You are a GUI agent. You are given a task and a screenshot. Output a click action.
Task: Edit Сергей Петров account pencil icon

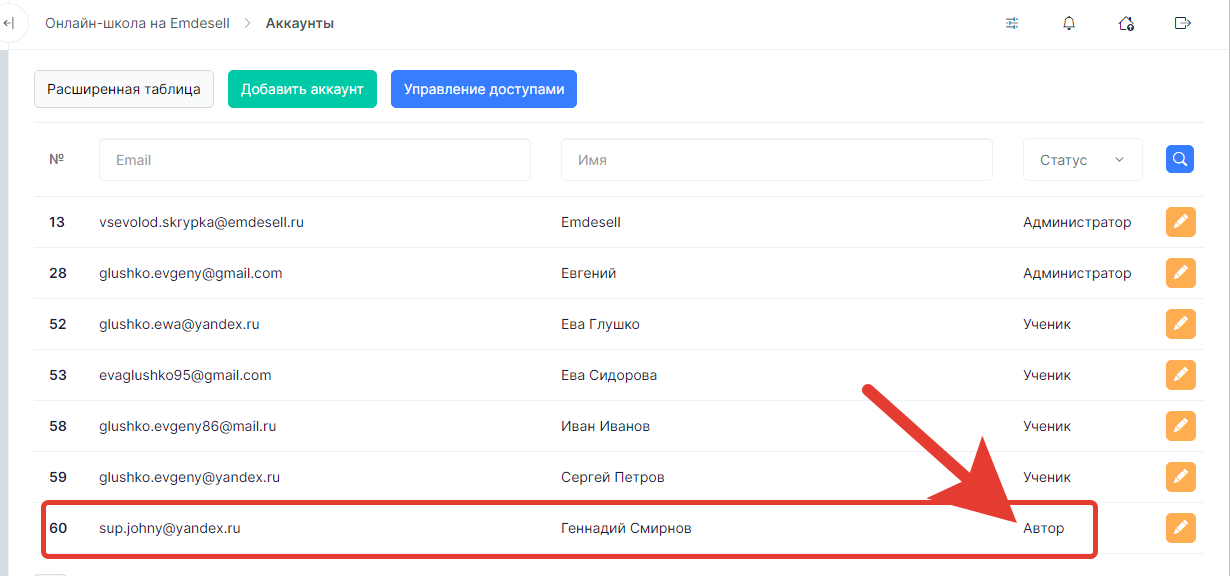point(1181,477)
